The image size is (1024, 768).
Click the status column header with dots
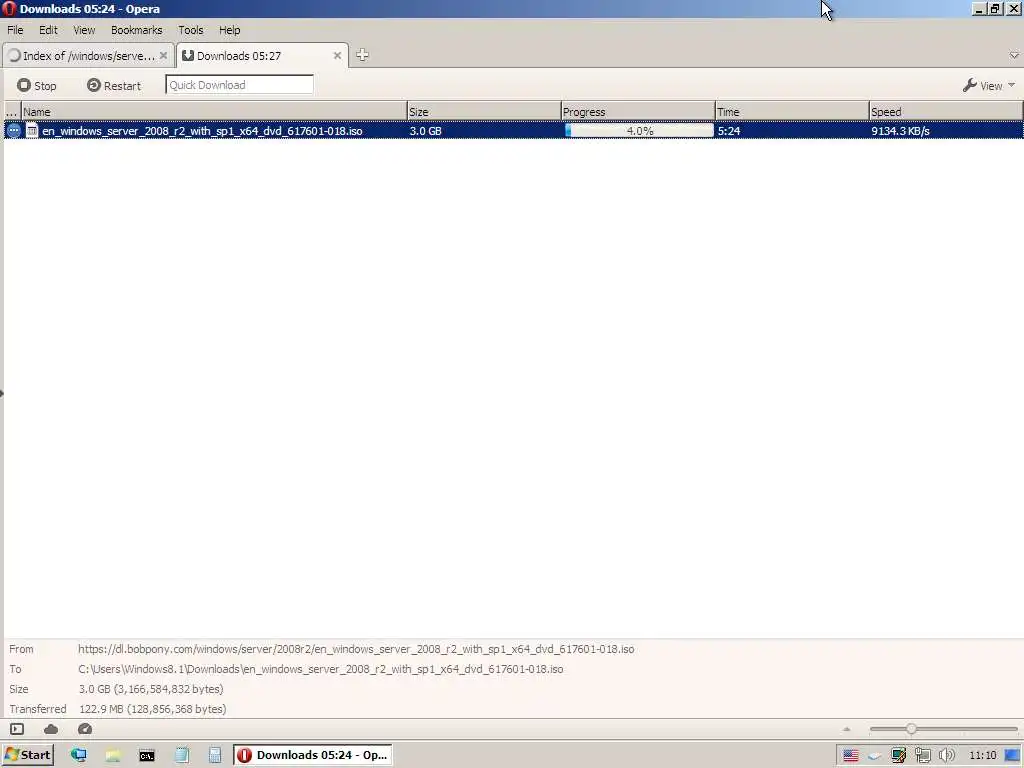[x=12, y=112]
